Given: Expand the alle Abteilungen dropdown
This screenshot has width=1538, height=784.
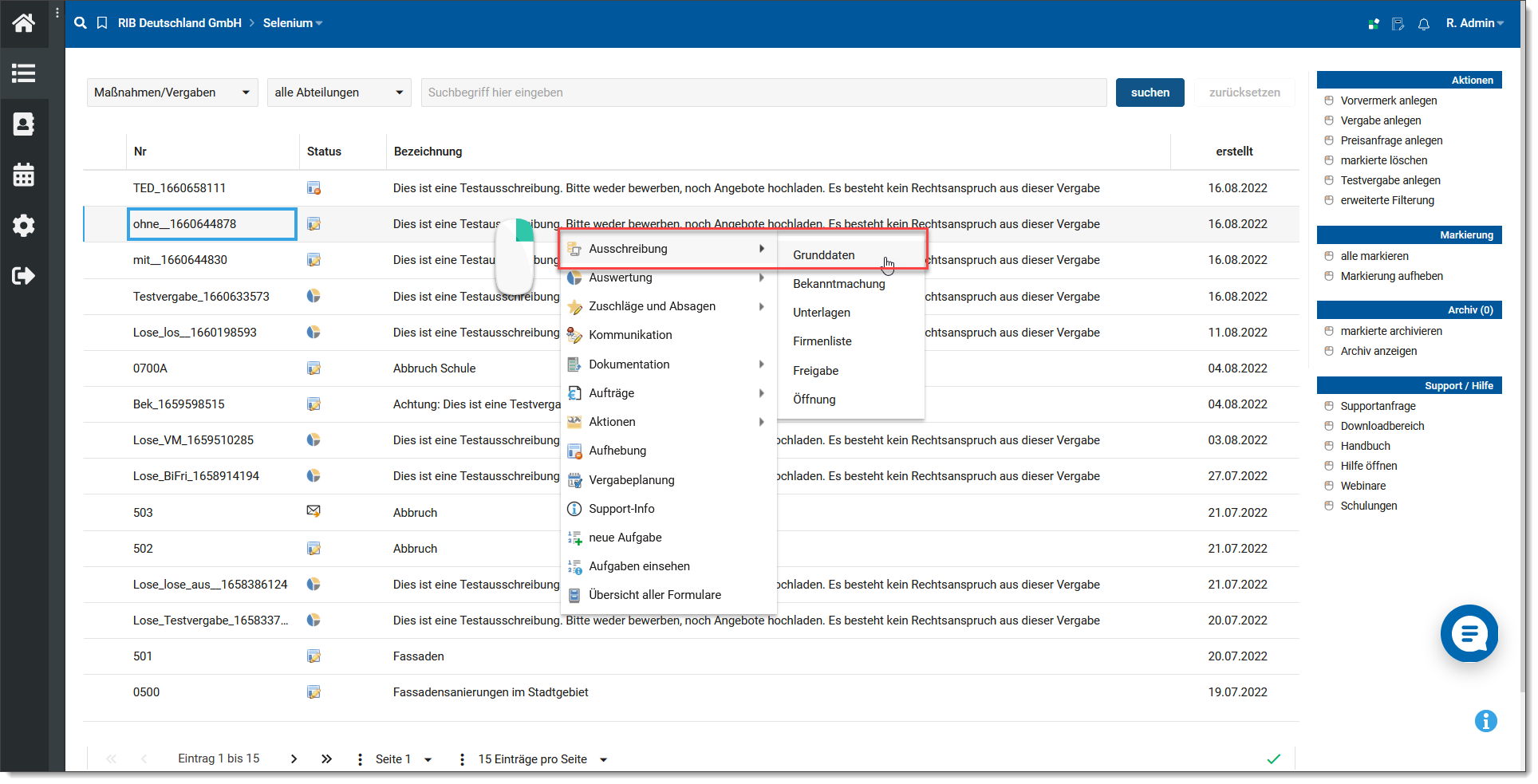Looking at the screenshot, I should 338,93.
